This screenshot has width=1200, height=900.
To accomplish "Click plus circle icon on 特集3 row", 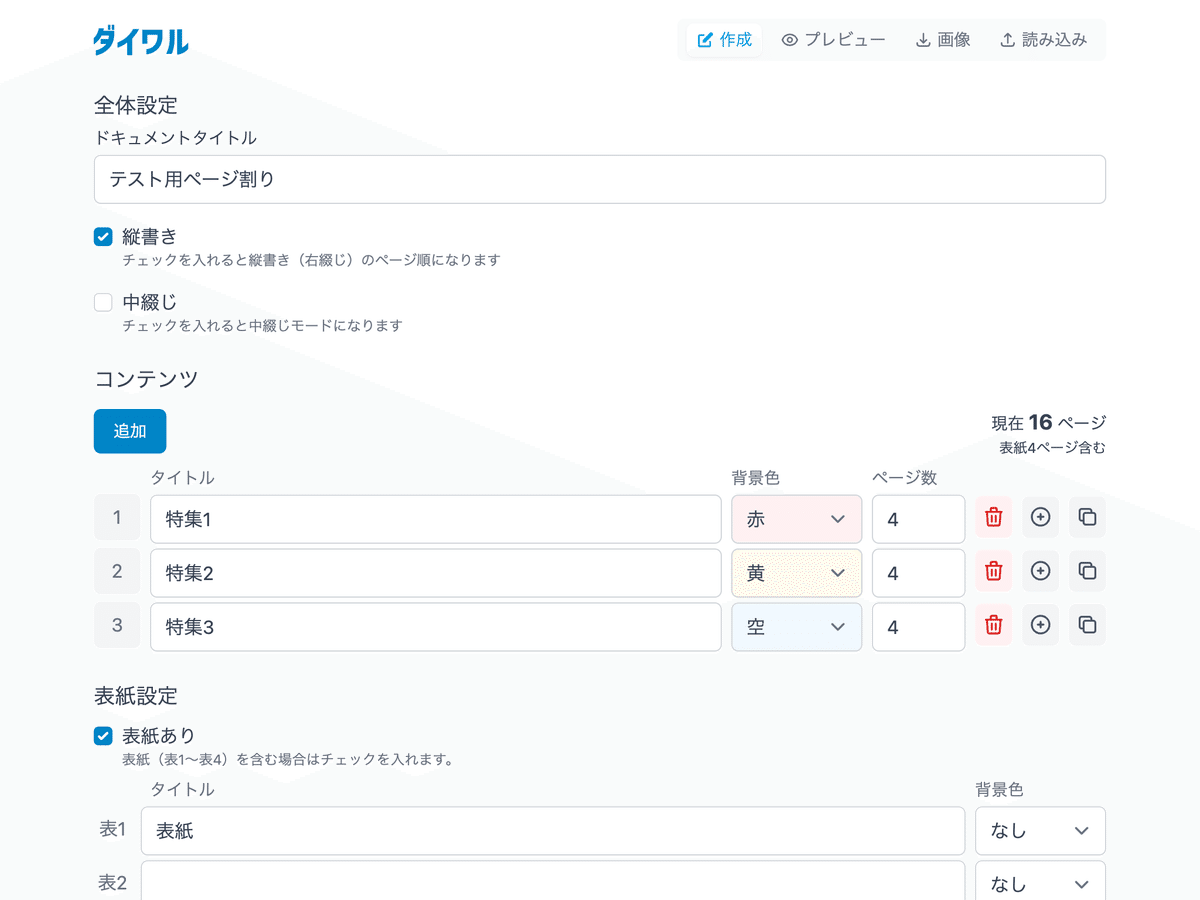I will [1040, 625].
